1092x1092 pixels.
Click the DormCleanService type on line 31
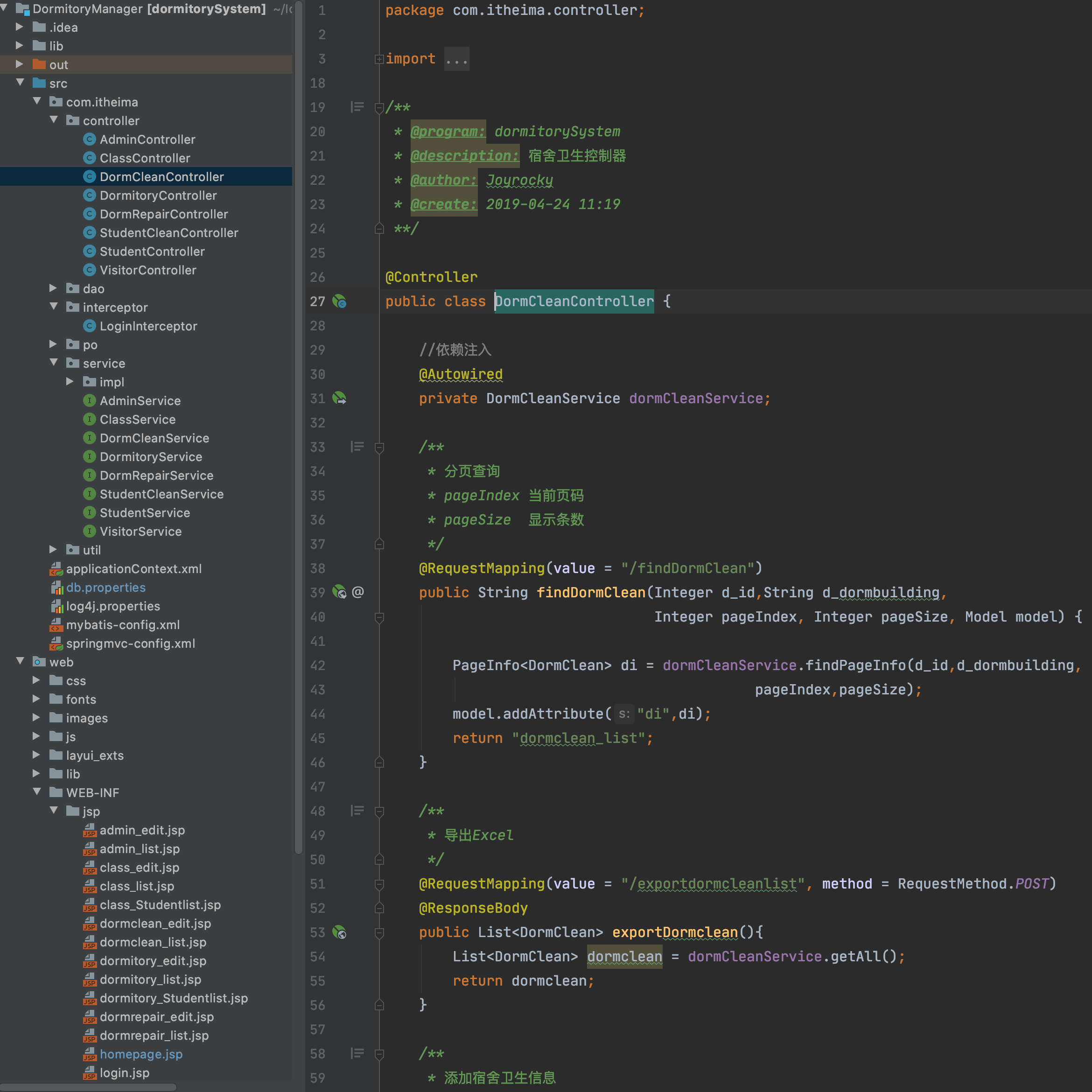click(x=553, y=399)
